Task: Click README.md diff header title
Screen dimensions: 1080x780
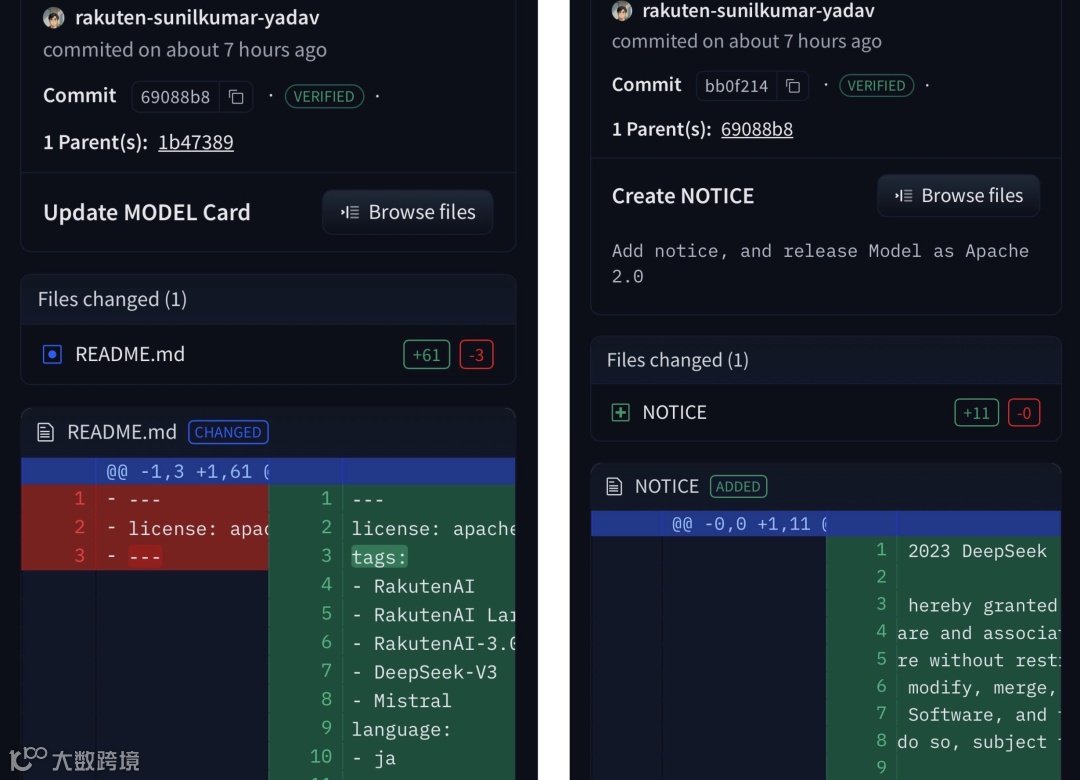Action: pyautogui.click(x=122, y=432)
